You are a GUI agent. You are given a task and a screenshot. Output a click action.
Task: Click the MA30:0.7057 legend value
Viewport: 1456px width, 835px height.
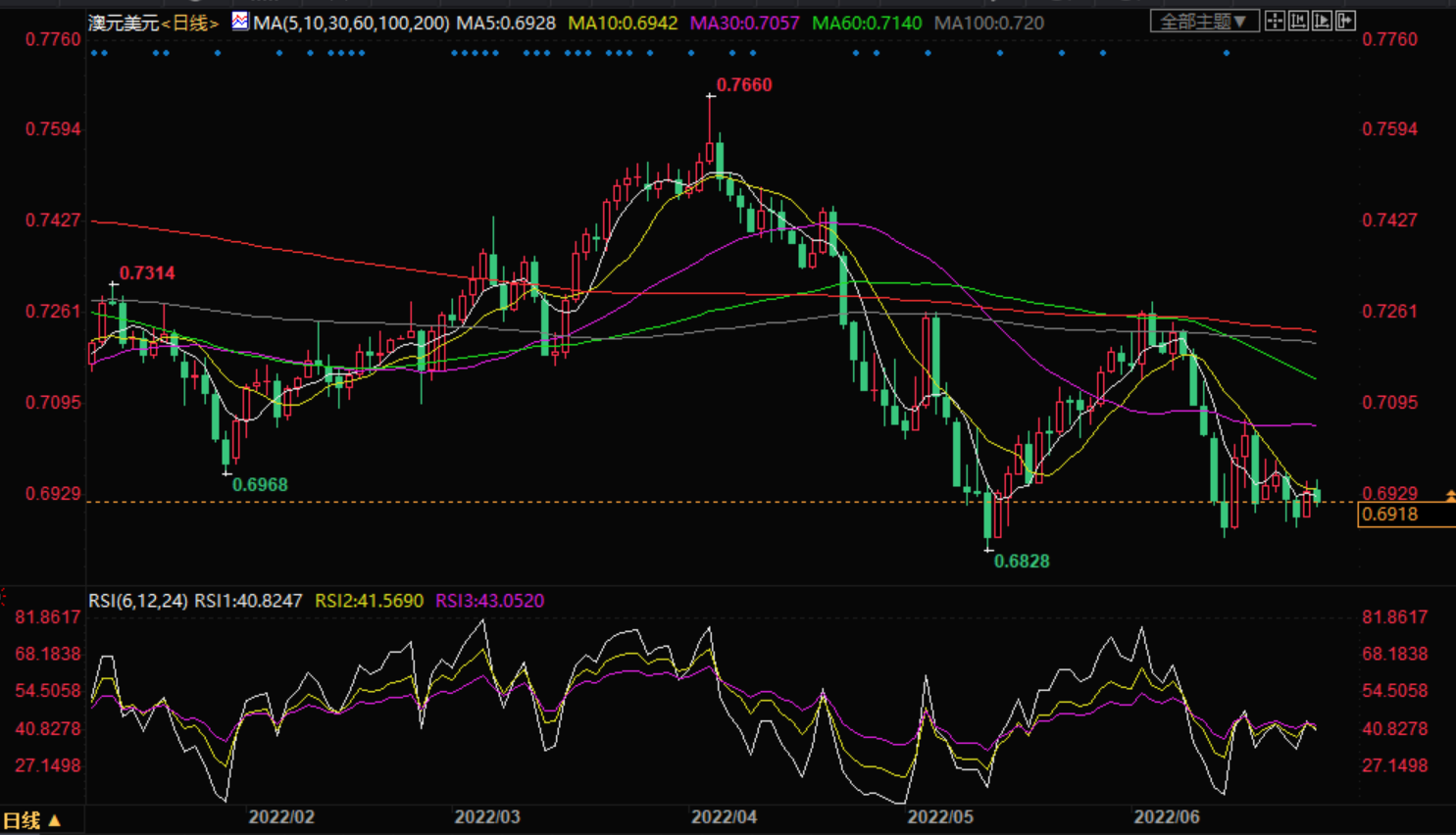point(744,23)
